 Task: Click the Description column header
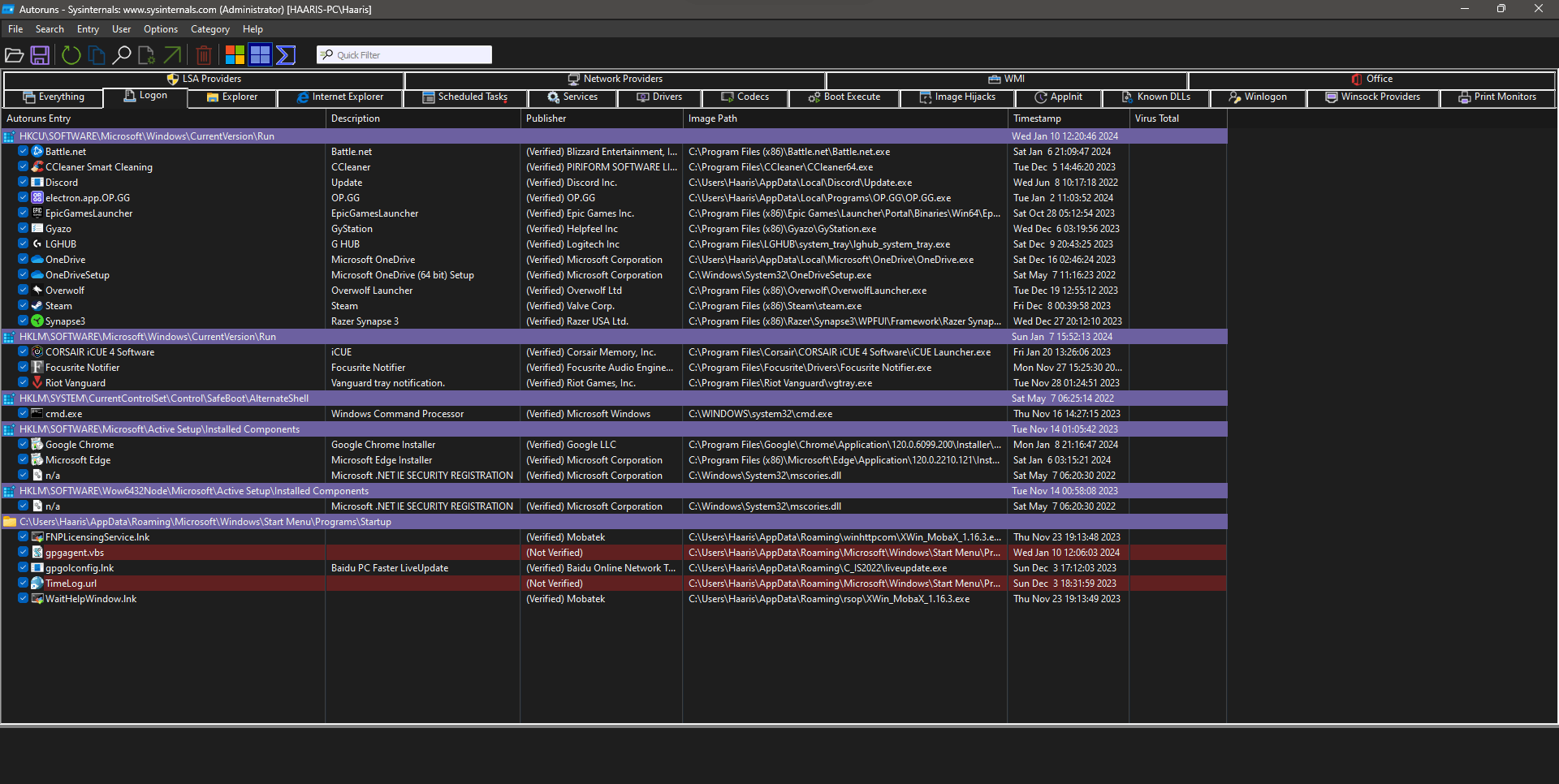(x=422, y=118)
